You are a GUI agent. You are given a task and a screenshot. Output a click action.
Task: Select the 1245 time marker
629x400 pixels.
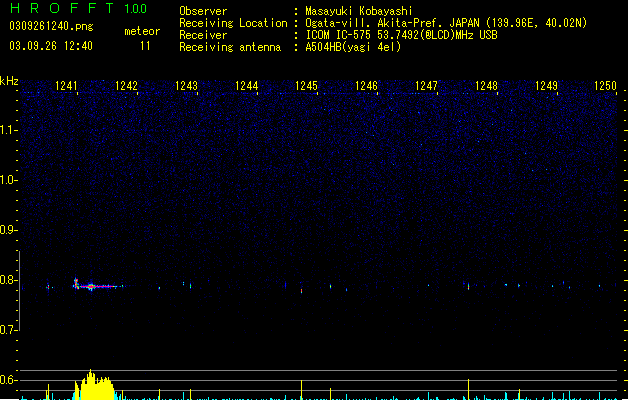pyautogui.click(x=306, y=86)
